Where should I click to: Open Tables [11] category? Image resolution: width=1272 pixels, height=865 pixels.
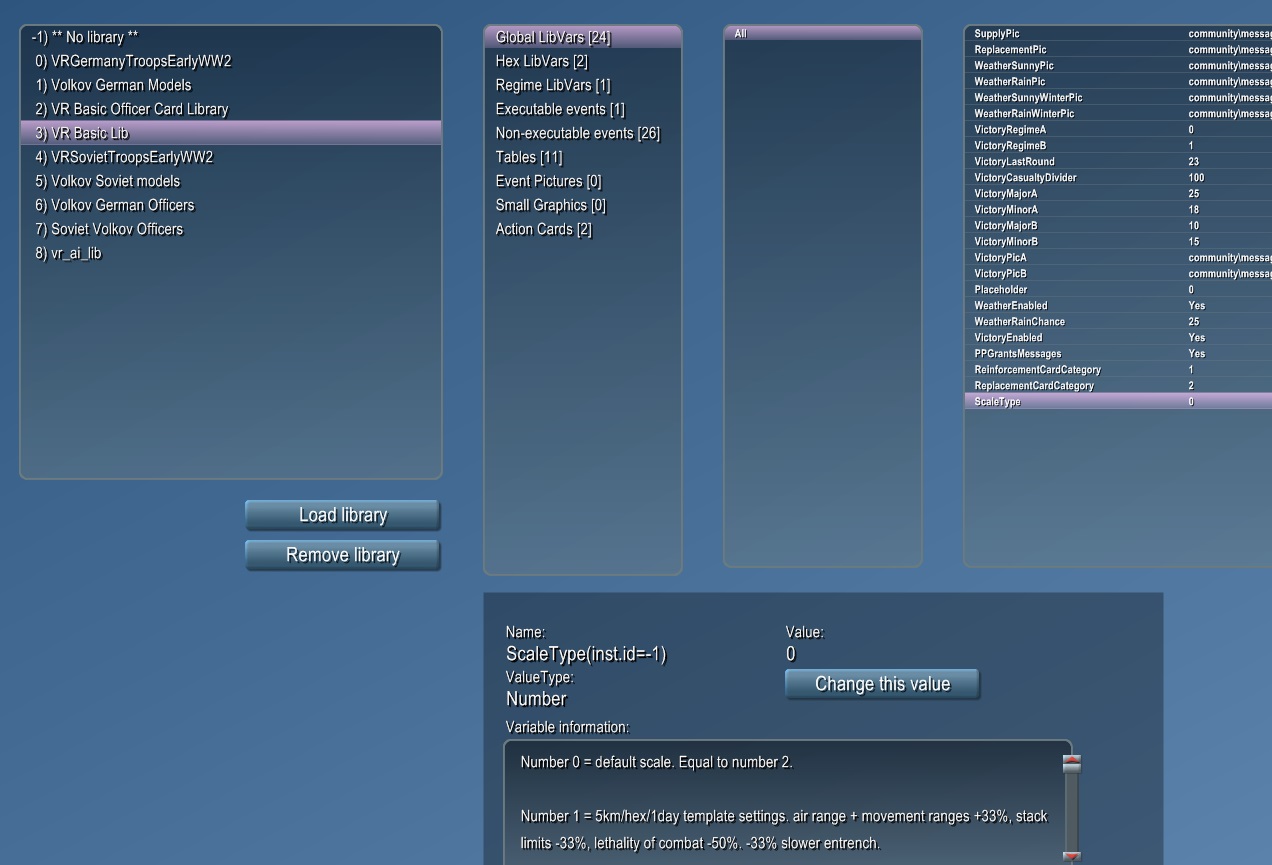(x=583, y=157)
